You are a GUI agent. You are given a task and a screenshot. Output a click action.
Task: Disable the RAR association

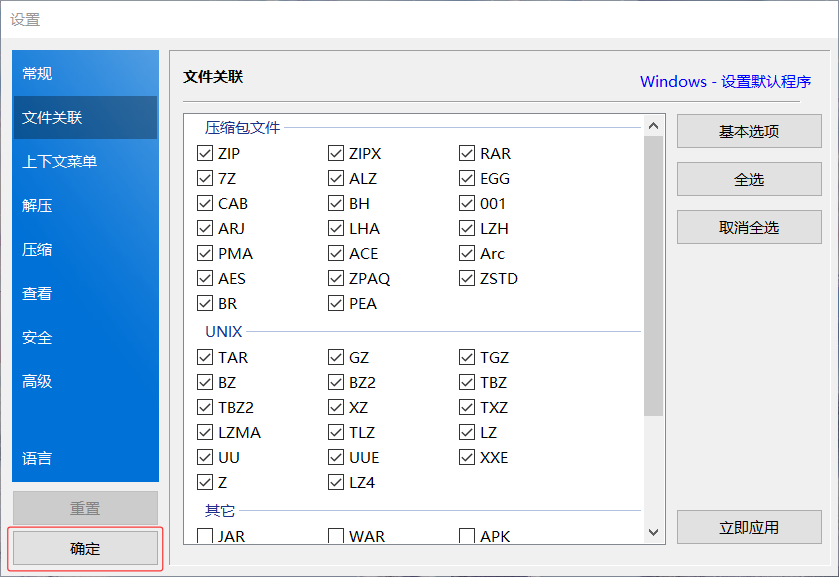(466, 152)
